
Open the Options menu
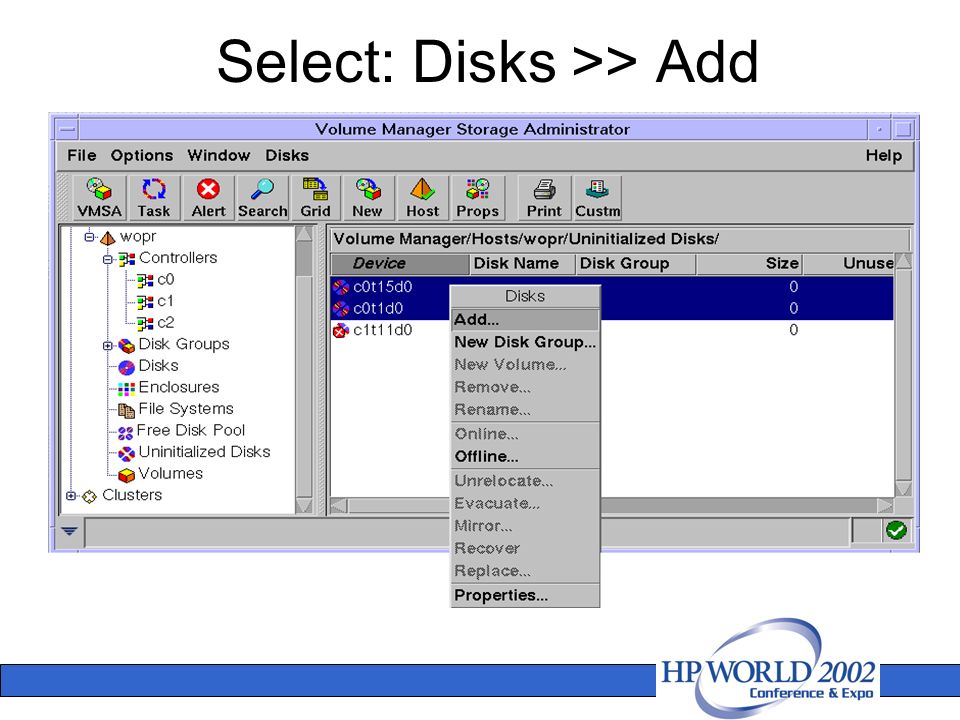(x=141, y=156)
